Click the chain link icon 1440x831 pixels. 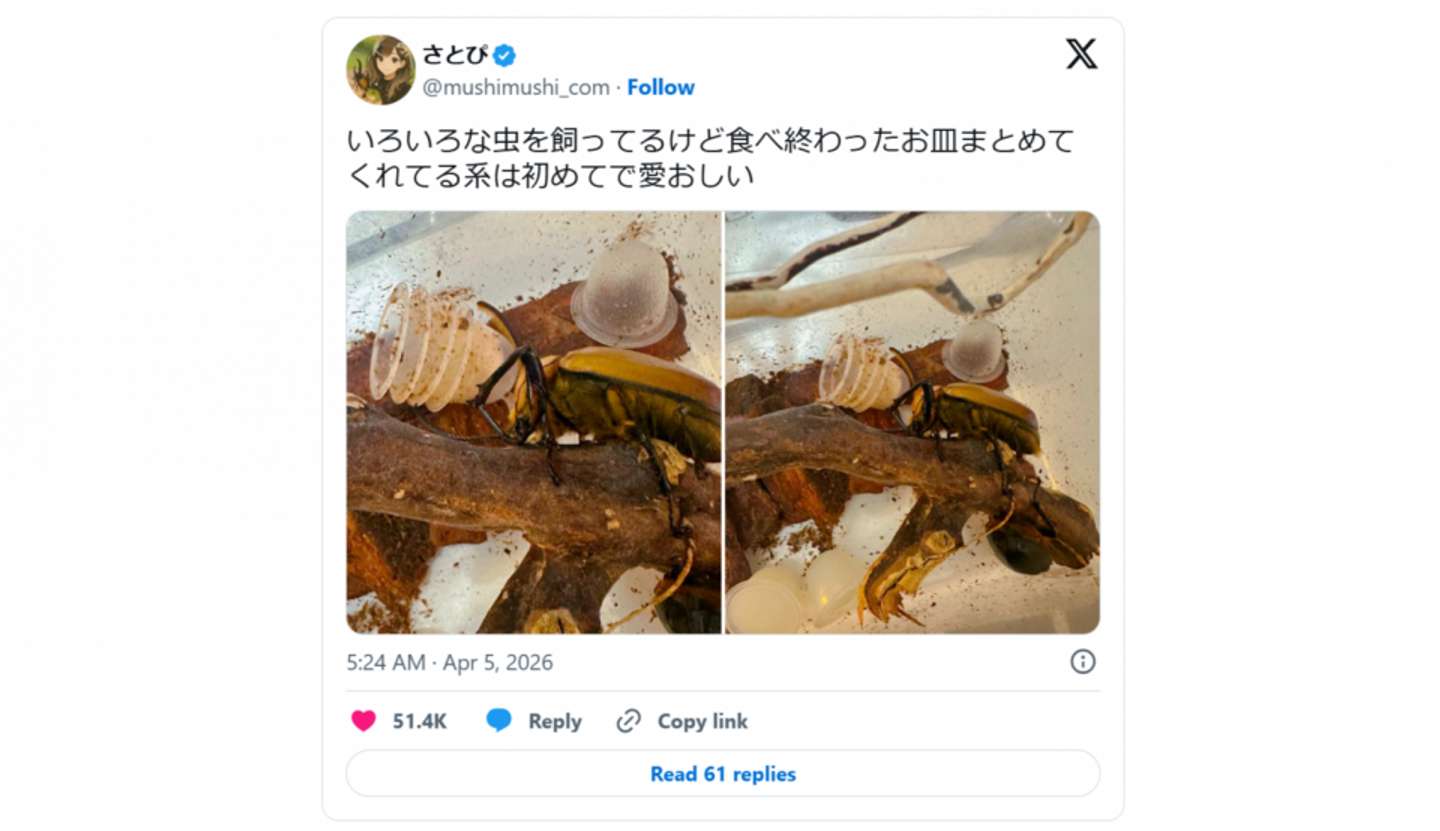[x=628, y=721]
